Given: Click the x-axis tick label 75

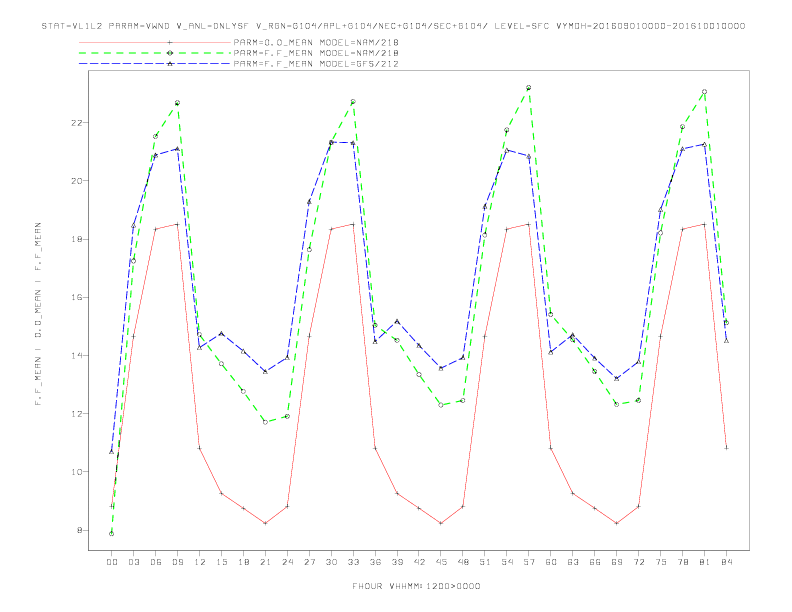Looking at the screenshot, I should [x=661, y=562].
